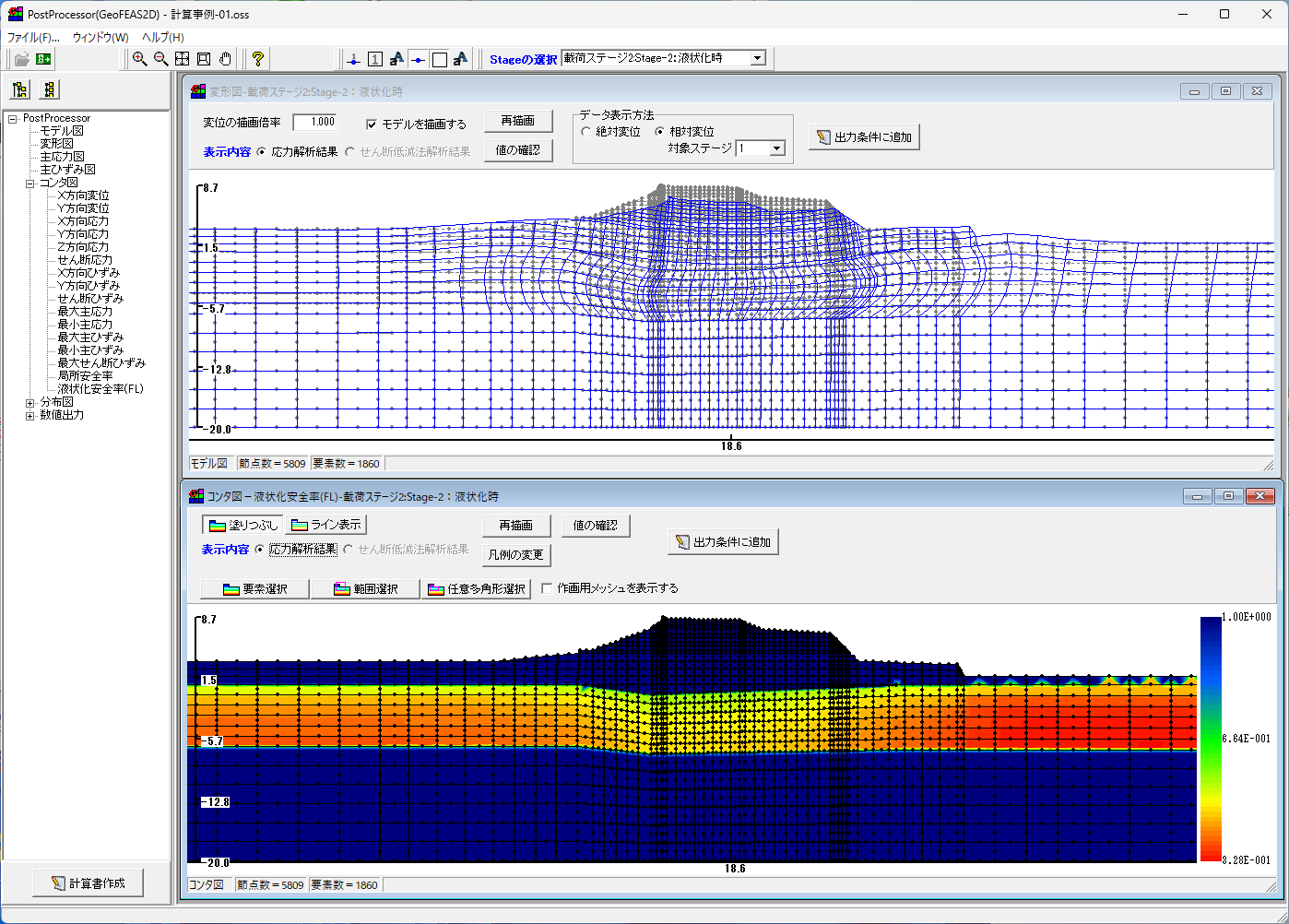Click 出力条件に追加 in the contour window

point(723,542)
